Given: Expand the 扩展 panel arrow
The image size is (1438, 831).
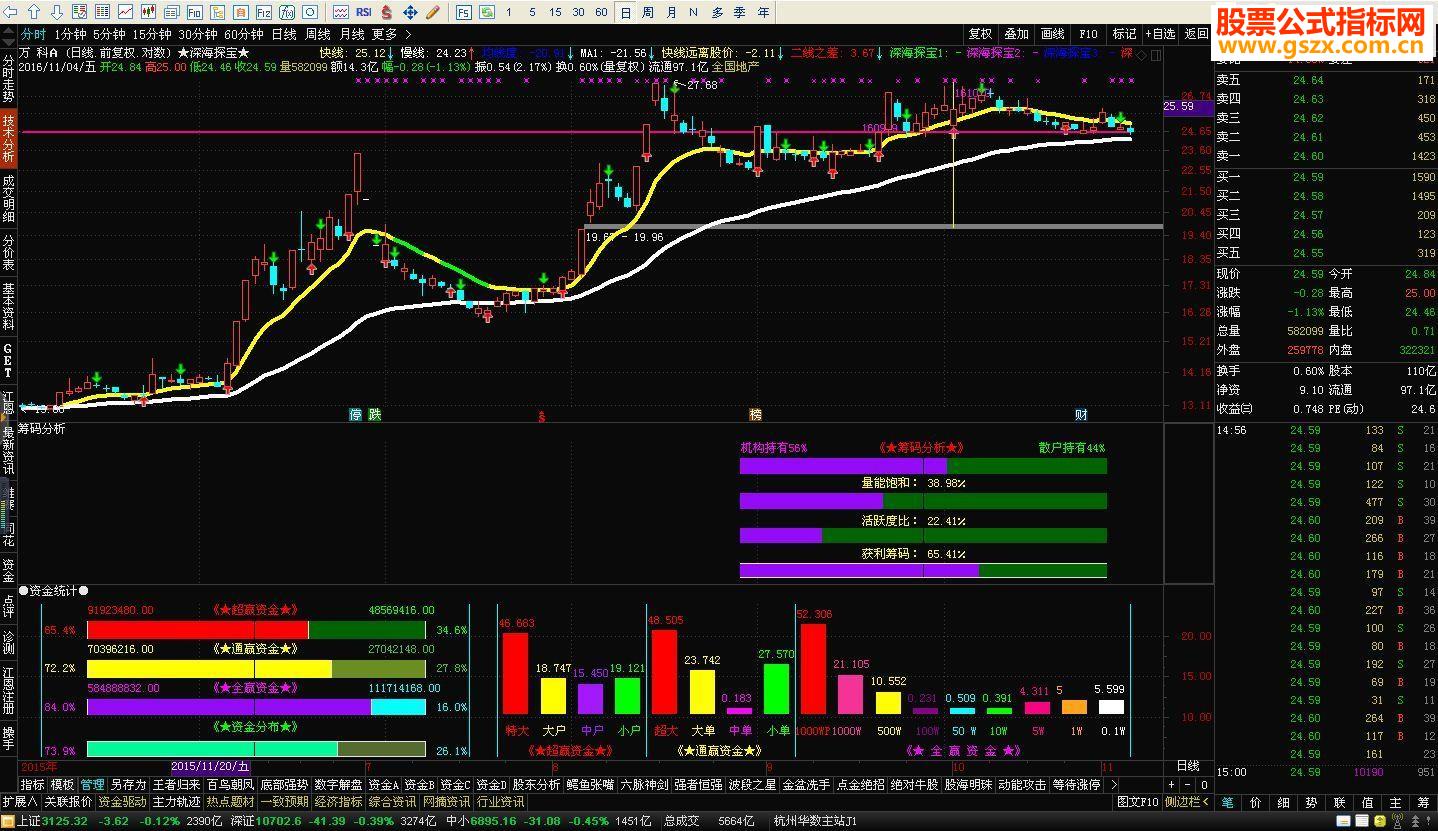Looking at the screenshot, I should pos(20,802).
